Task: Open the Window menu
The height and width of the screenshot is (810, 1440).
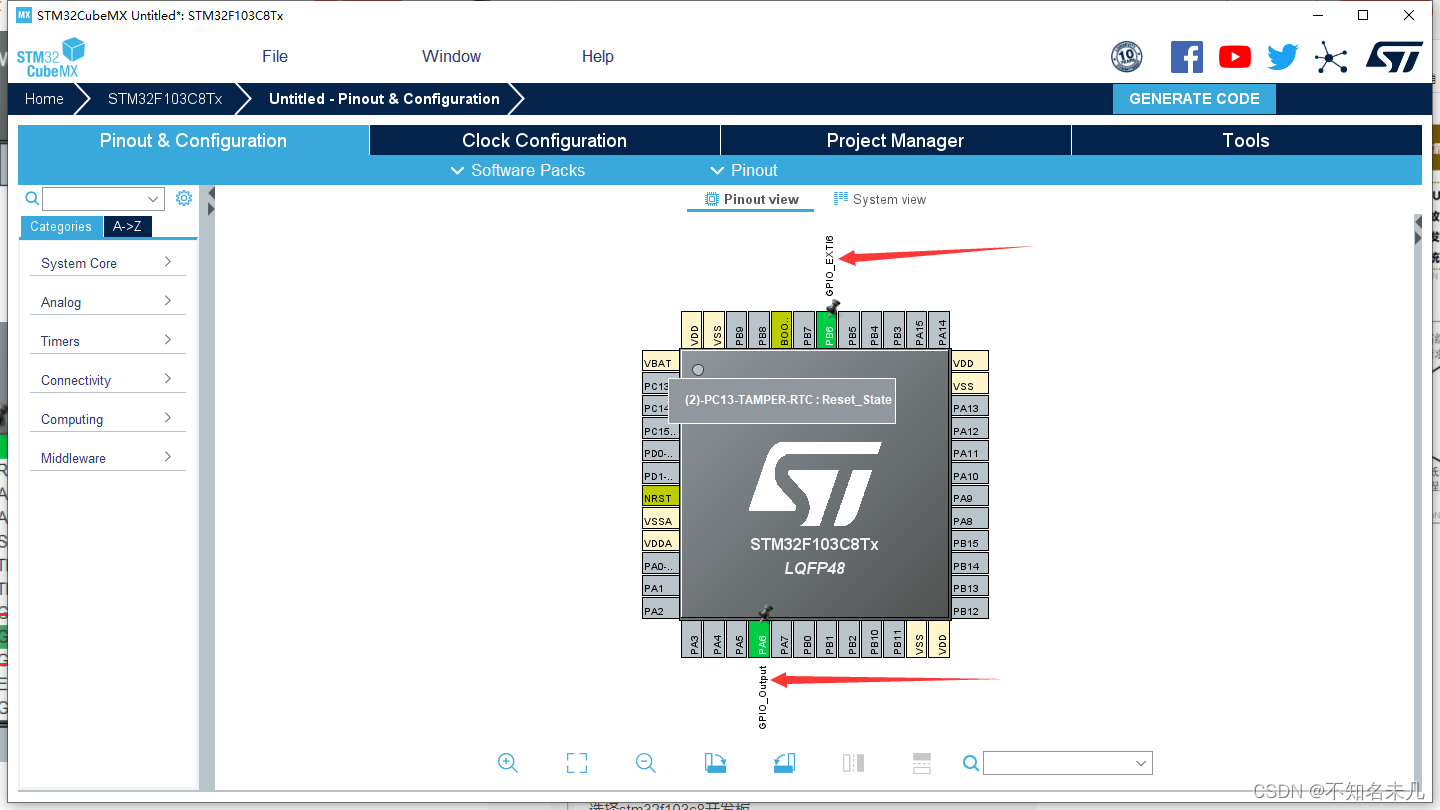Action: pyautogui.click(x=451, y=56)
